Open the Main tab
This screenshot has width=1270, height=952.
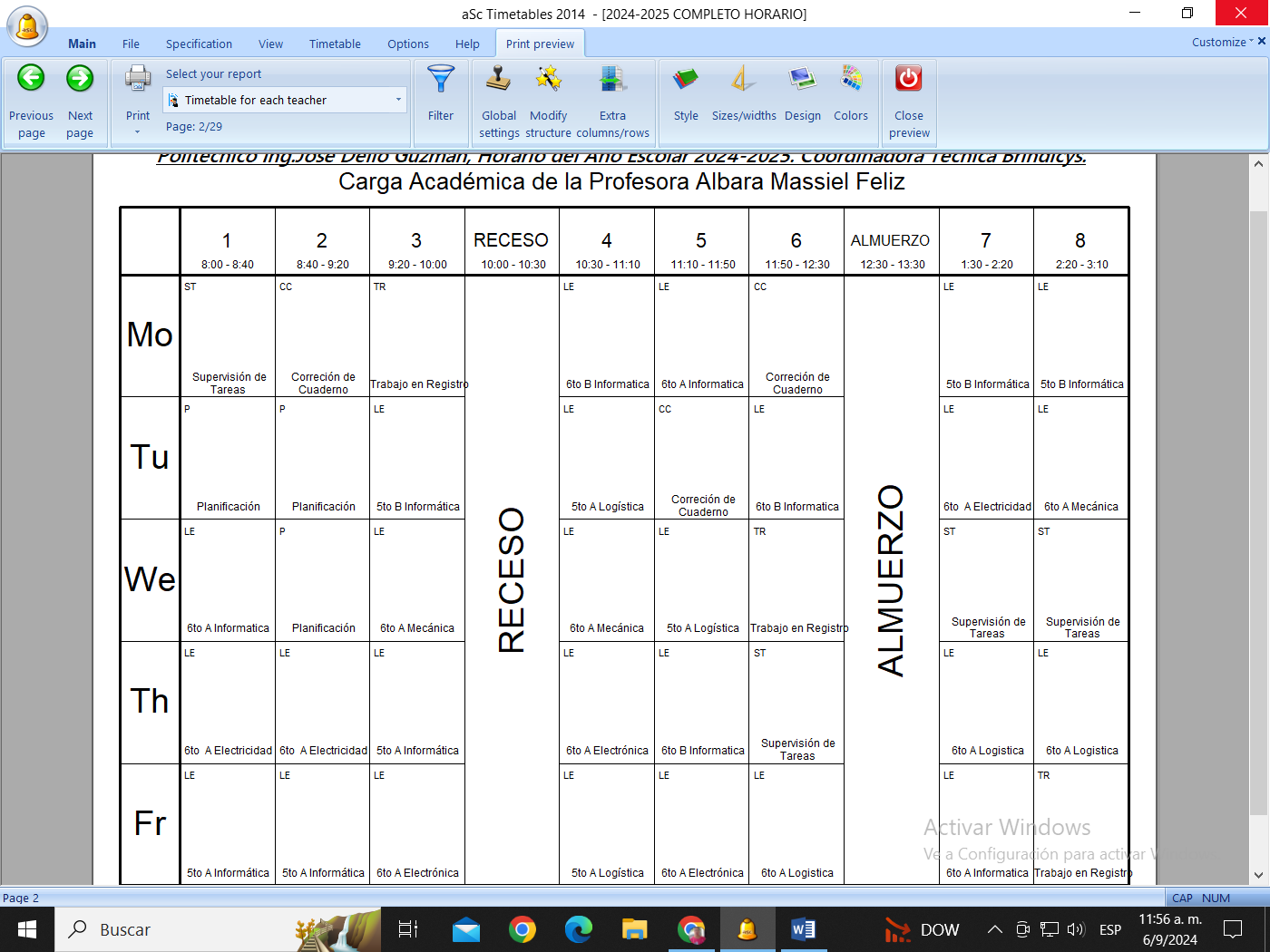82,44
